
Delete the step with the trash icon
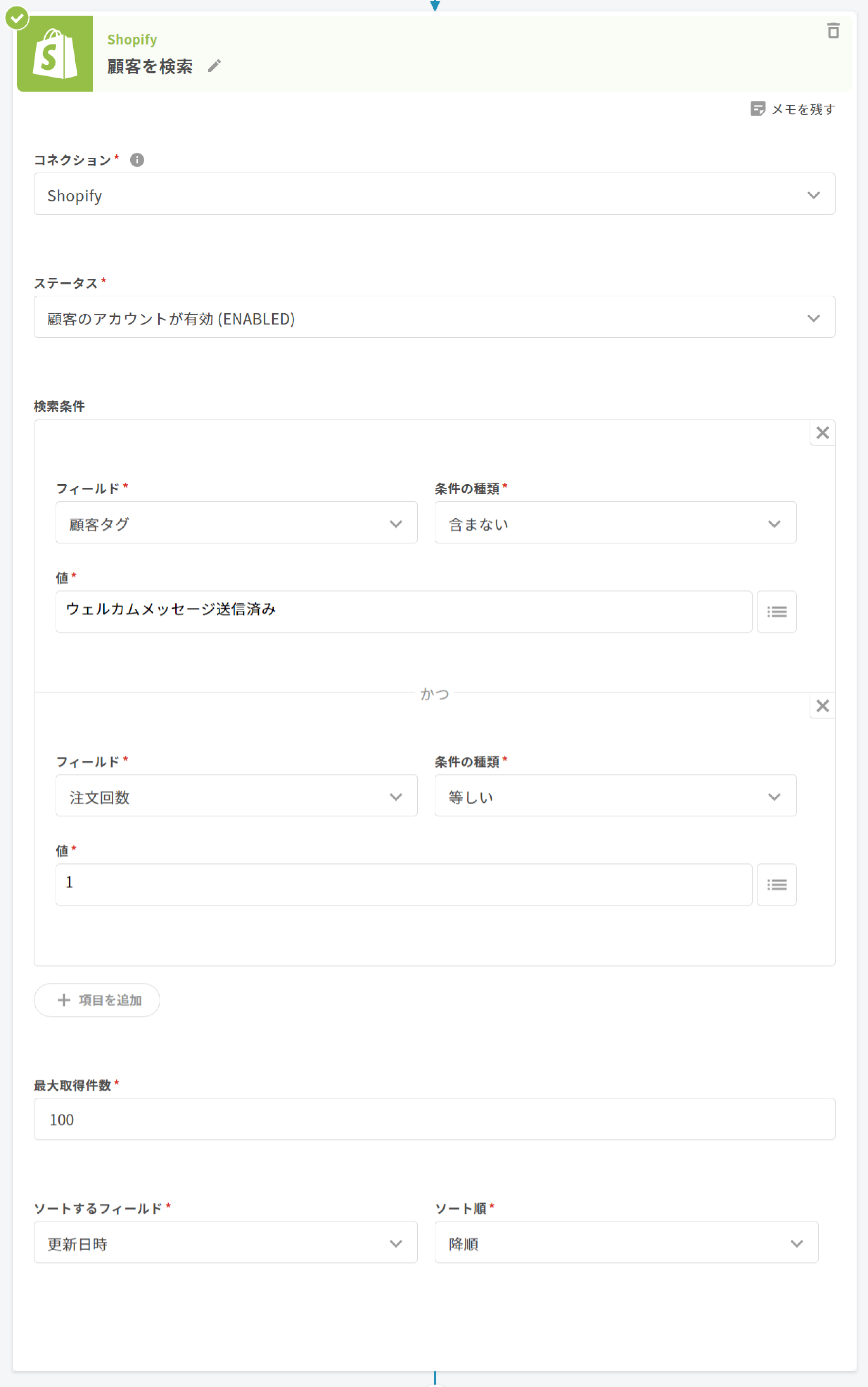833,31
